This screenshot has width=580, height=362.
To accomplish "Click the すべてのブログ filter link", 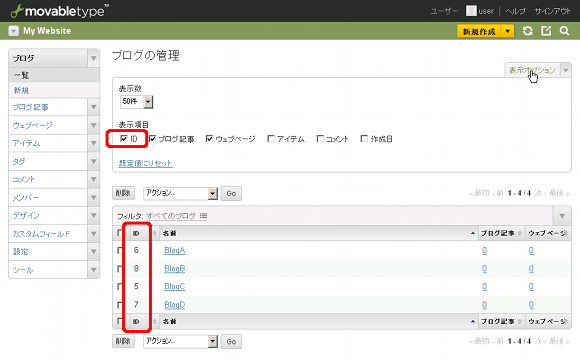I will pyautogui.click(x=171, y=216).
